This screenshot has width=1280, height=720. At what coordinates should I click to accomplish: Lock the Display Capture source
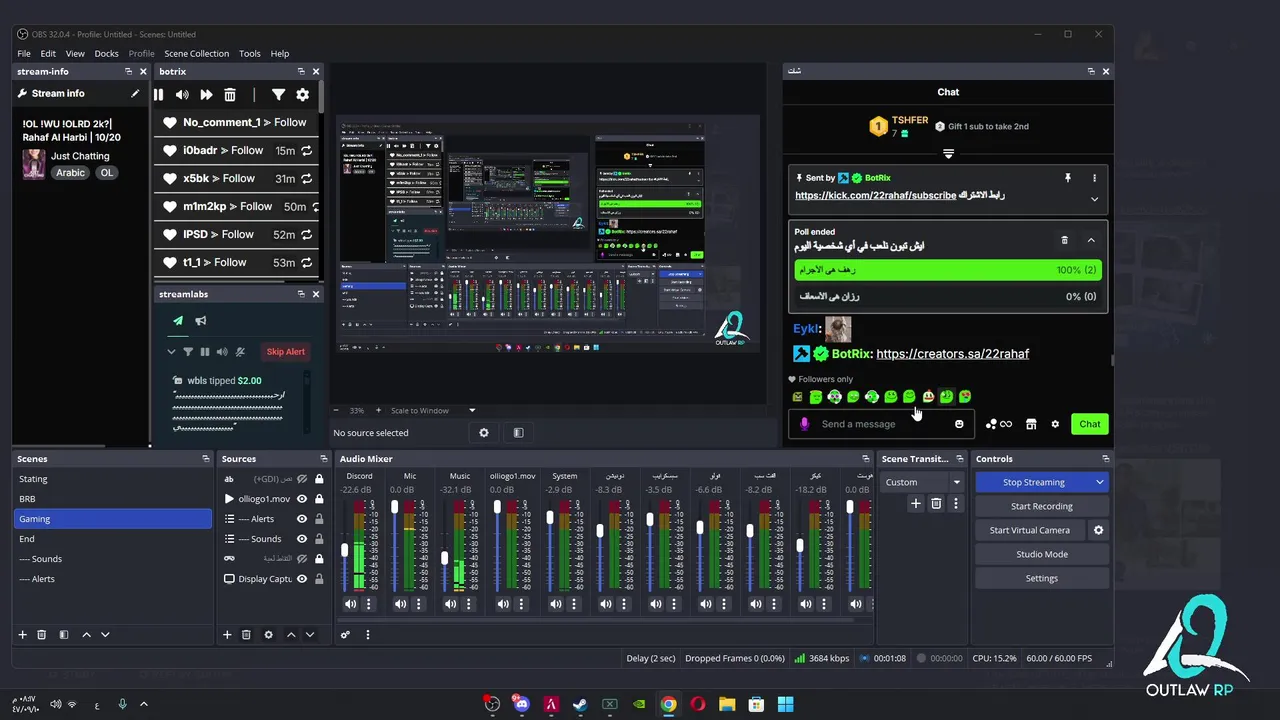(319, 579)
